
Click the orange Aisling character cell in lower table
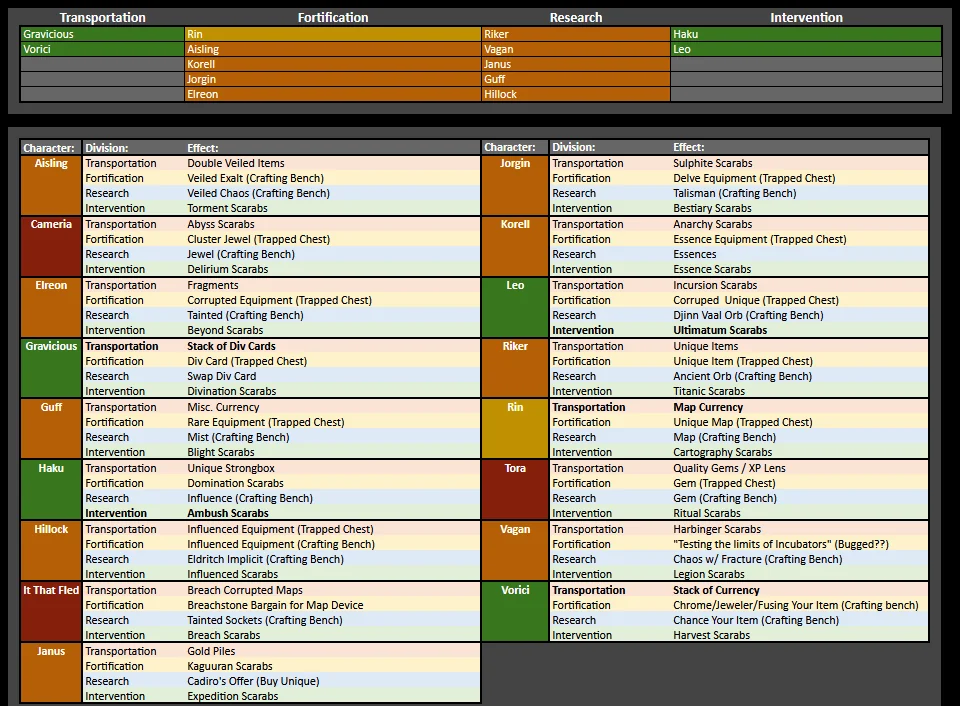coord(51,185)
